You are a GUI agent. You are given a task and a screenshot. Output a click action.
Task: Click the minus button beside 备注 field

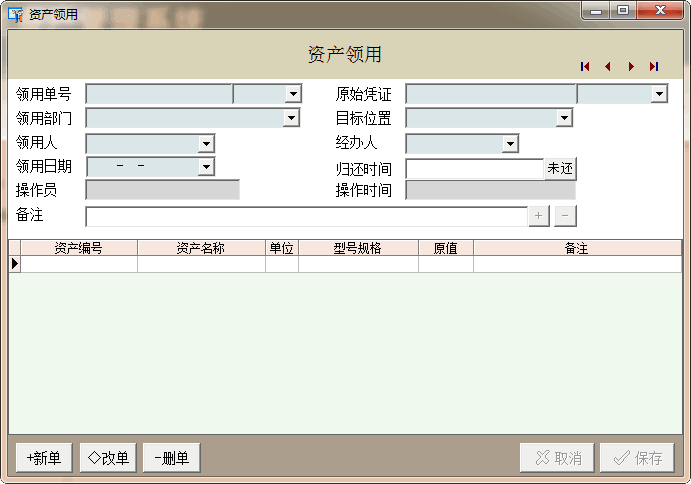pos(565,216)
